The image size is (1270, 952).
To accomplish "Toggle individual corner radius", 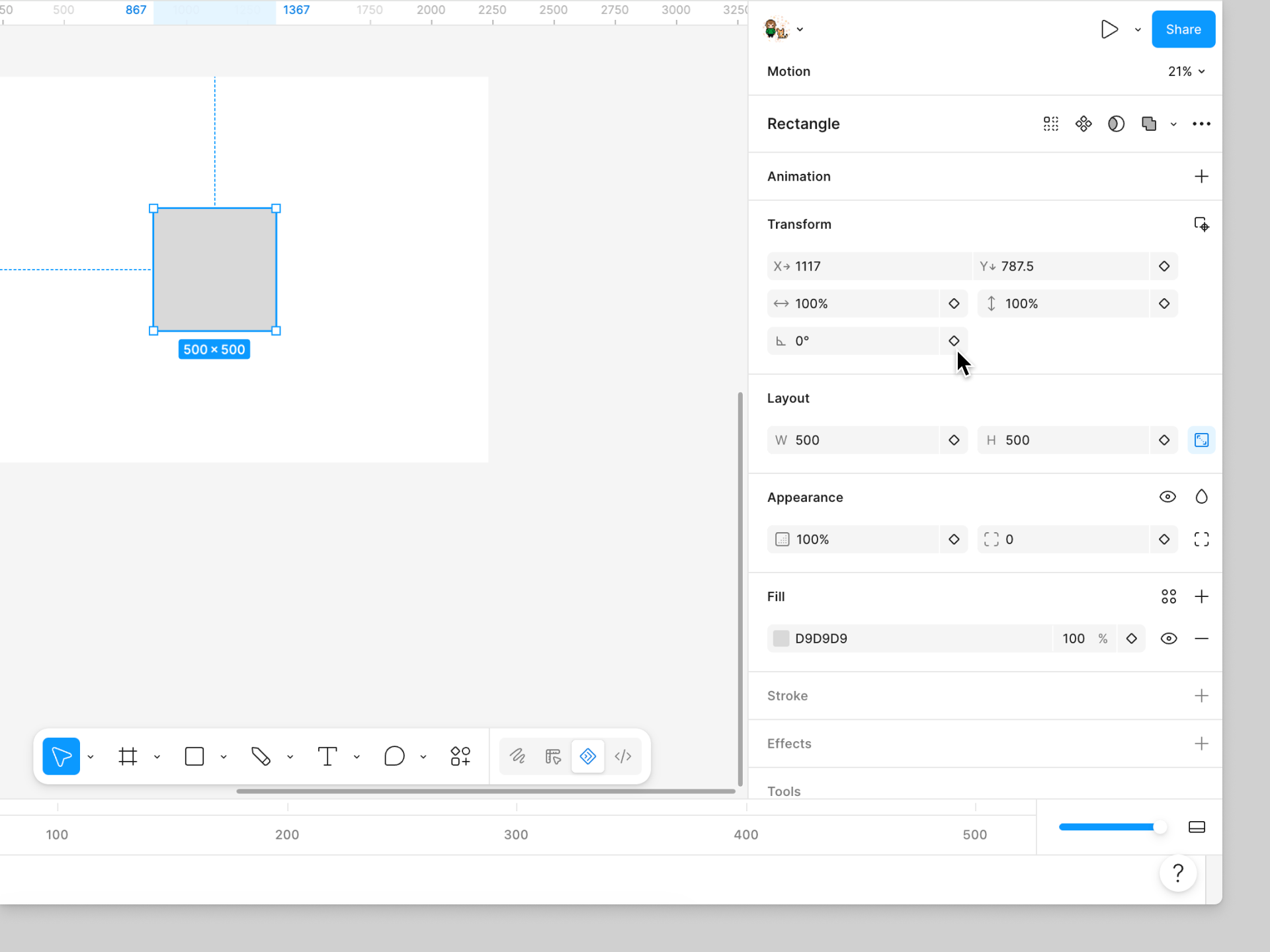I will click(x=1201, y=539).
